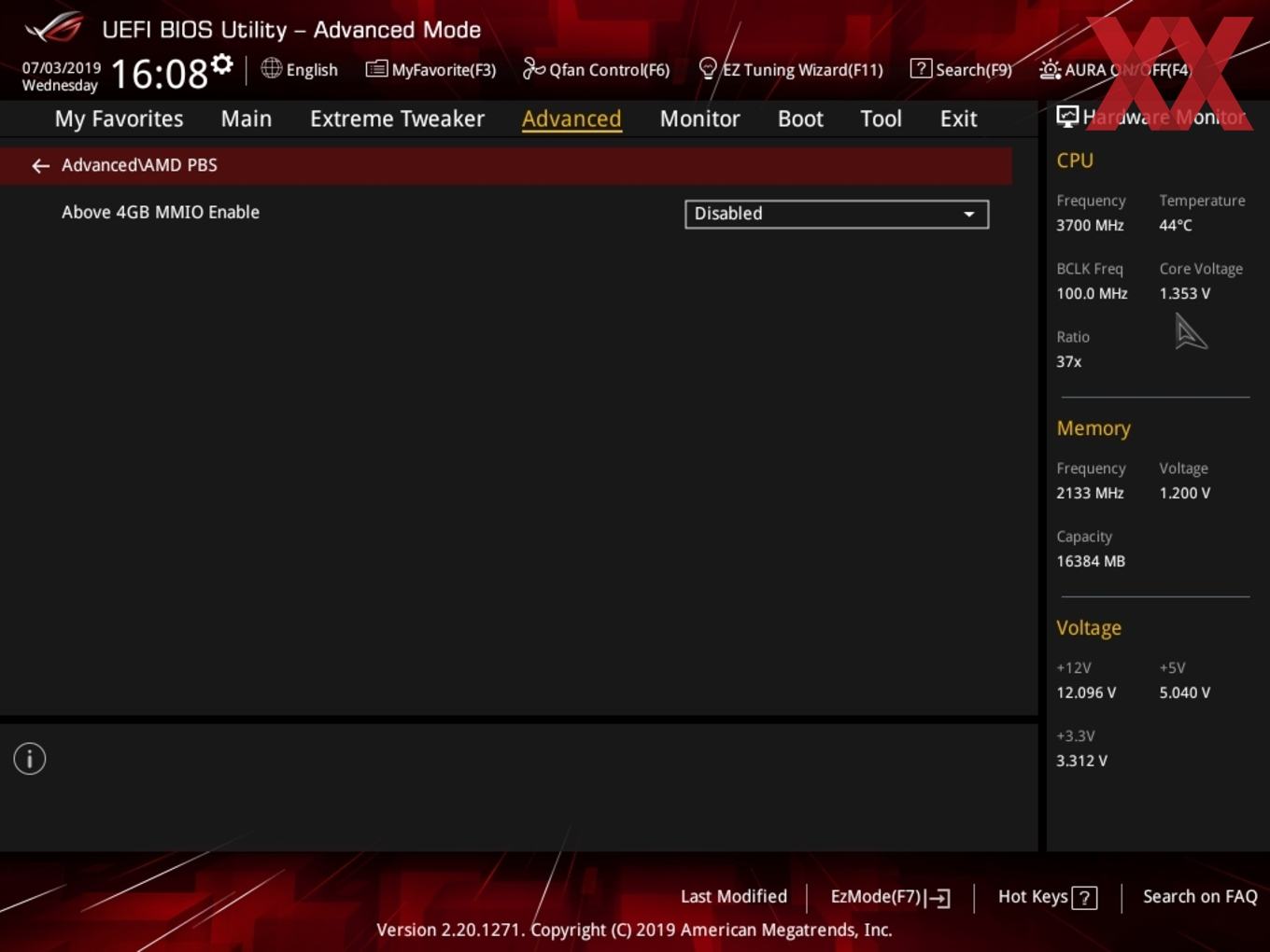Screen dimensions: 1270x952
Task: Click the memory frequency 2133 MHz value
Action: point(1090,493)
